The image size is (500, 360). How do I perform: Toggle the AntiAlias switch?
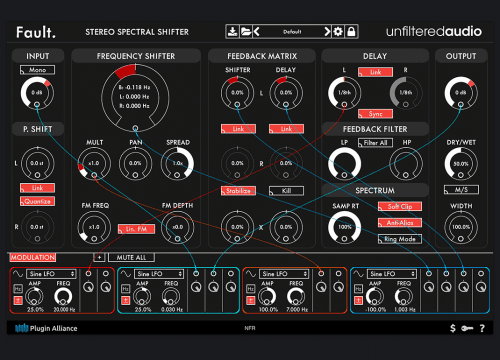pos(400,223)
